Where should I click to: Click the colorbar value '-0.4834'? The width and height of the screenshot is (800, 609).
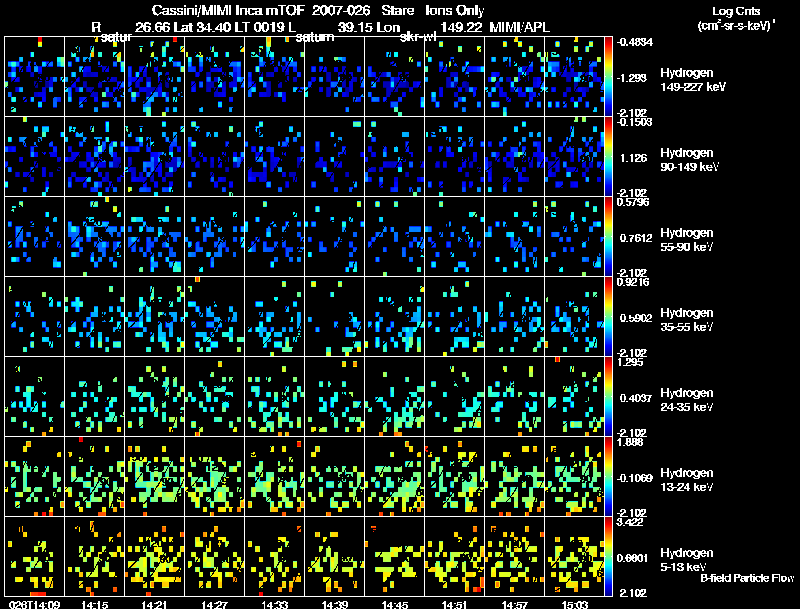(635, 42)
